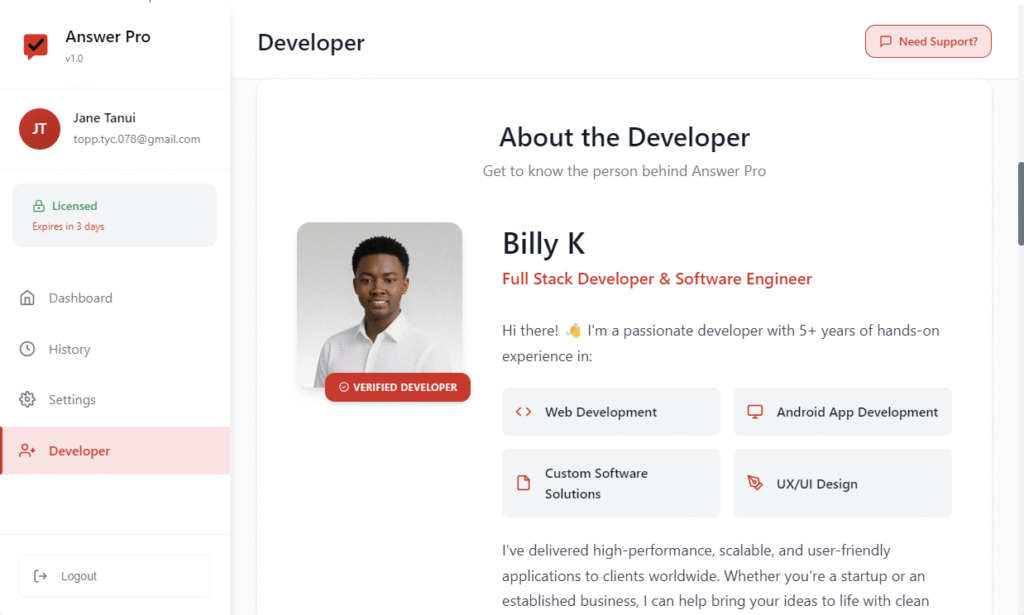Click the waving hand emoji
1024x615 pixels.
coord(573,330)
